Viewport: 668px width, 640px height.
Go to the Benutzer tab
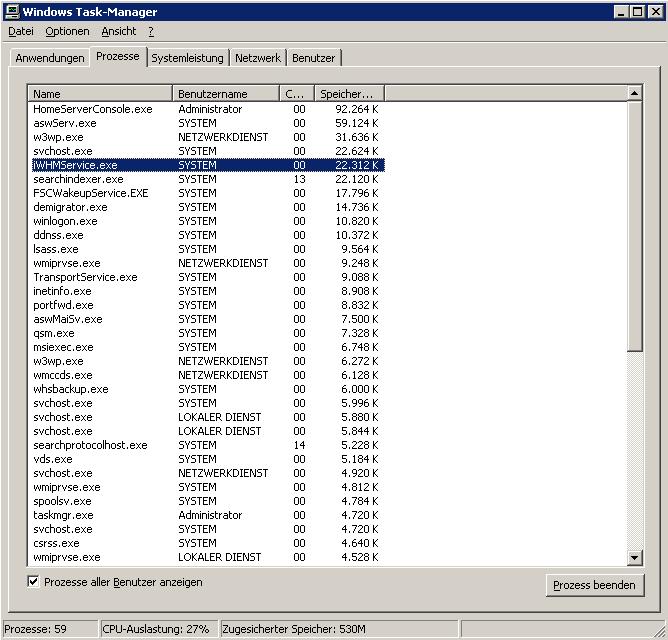[x=314, y=58]
